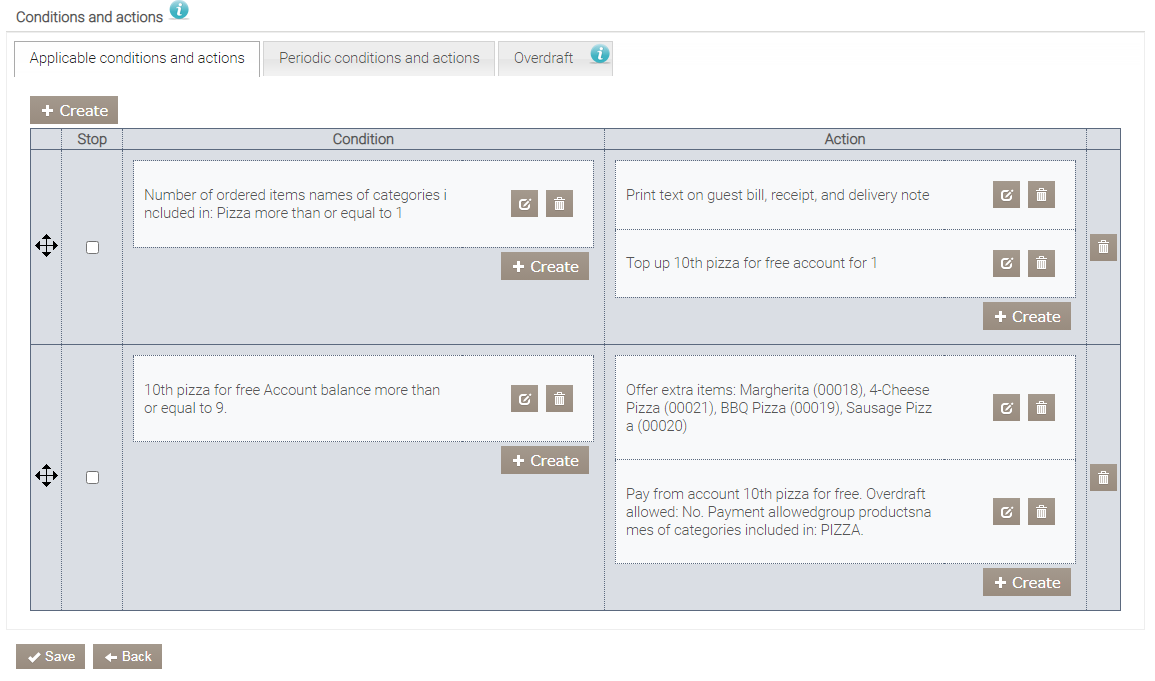Select 'Print text on guest bill' action text
1155x681 pixels.
(778, 195)
